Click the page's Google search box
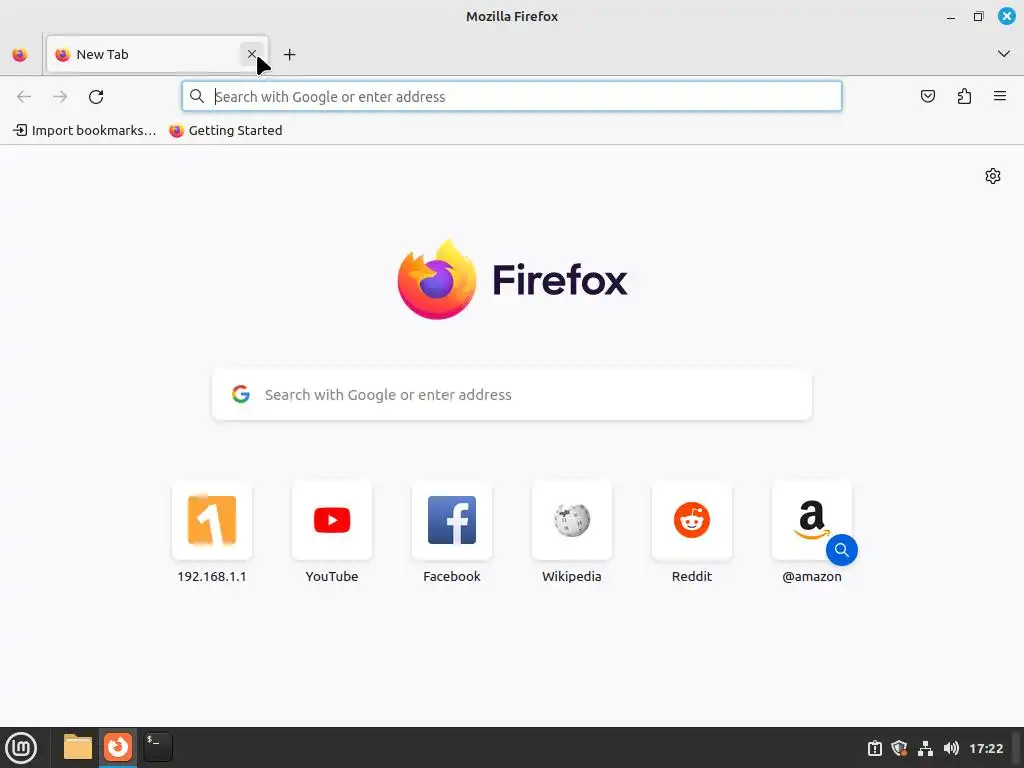Screen dimensions: 1024x768 coord(512,394)
